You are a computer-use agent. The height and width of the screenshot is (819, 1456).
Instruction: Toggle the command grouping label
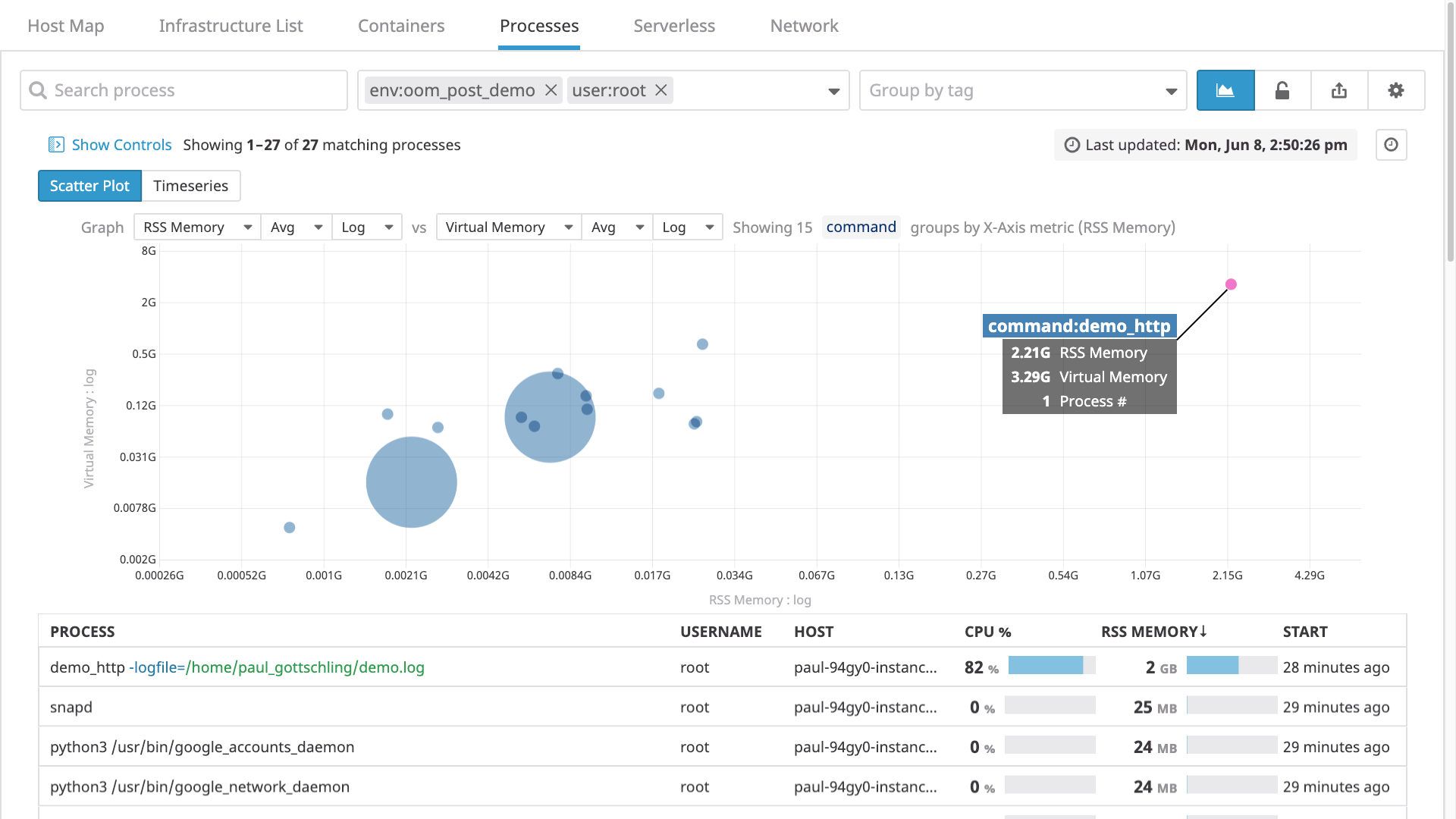tap(861, 227)
